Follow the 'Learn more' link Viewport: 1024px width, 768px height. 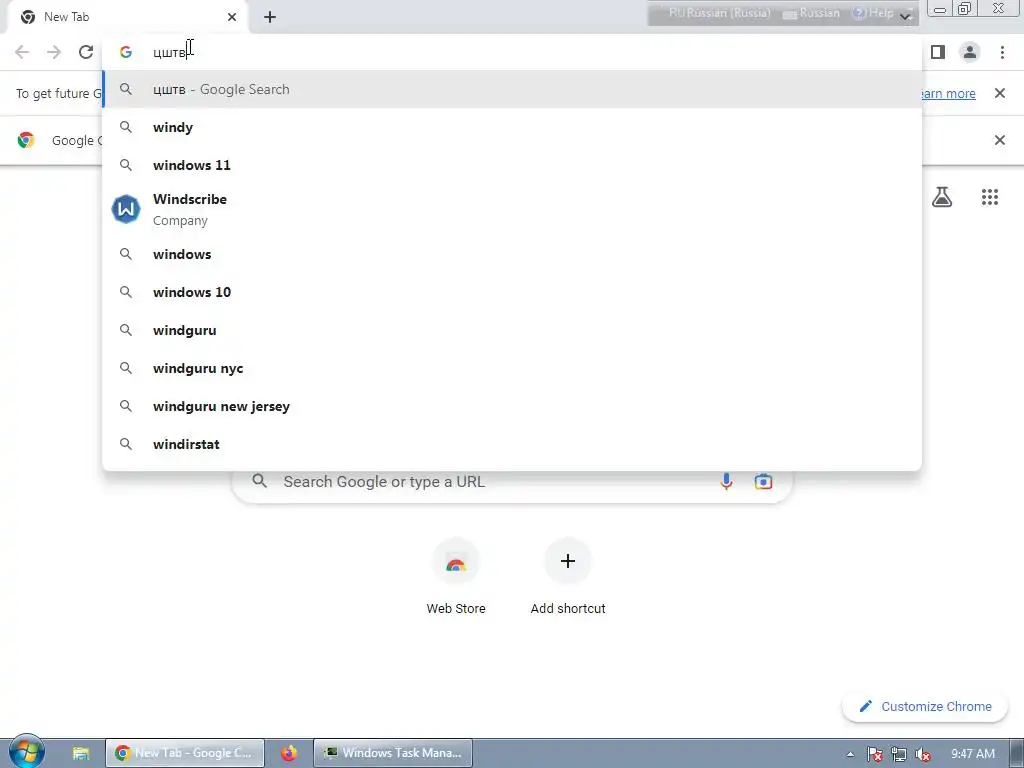tap(948, 93)
